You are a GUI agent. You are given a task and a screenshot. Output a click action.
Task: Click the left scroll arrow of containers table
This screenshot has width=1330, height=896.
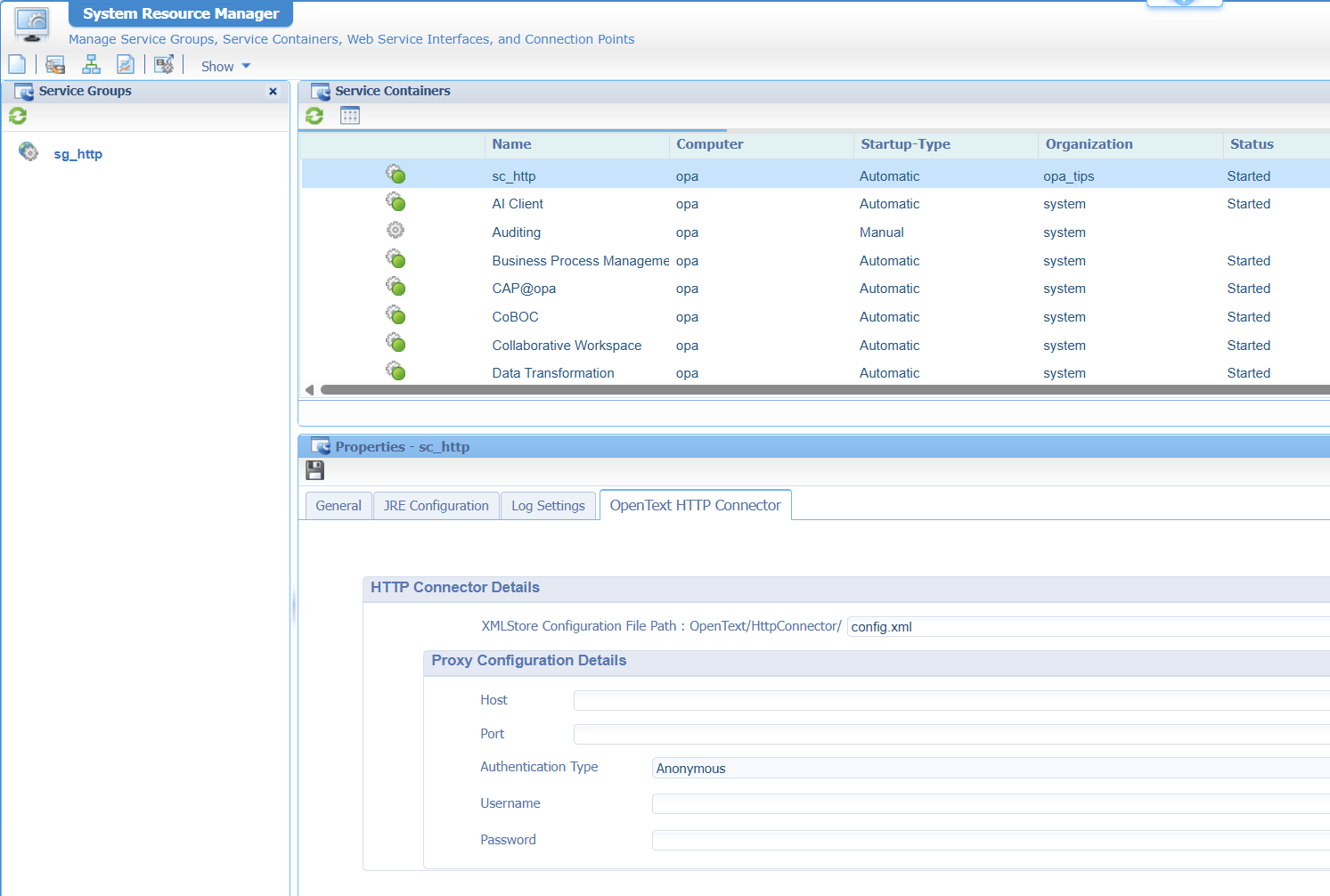(309, 389)
